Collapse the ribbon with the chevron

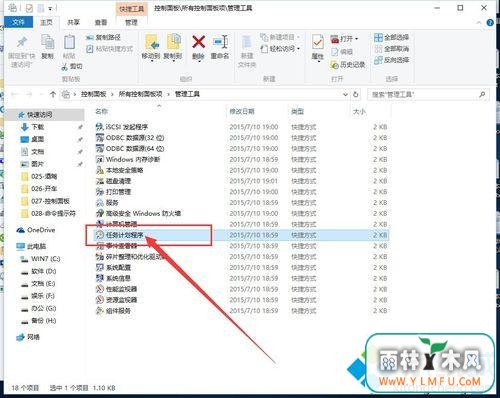click(x=479, y=23)
